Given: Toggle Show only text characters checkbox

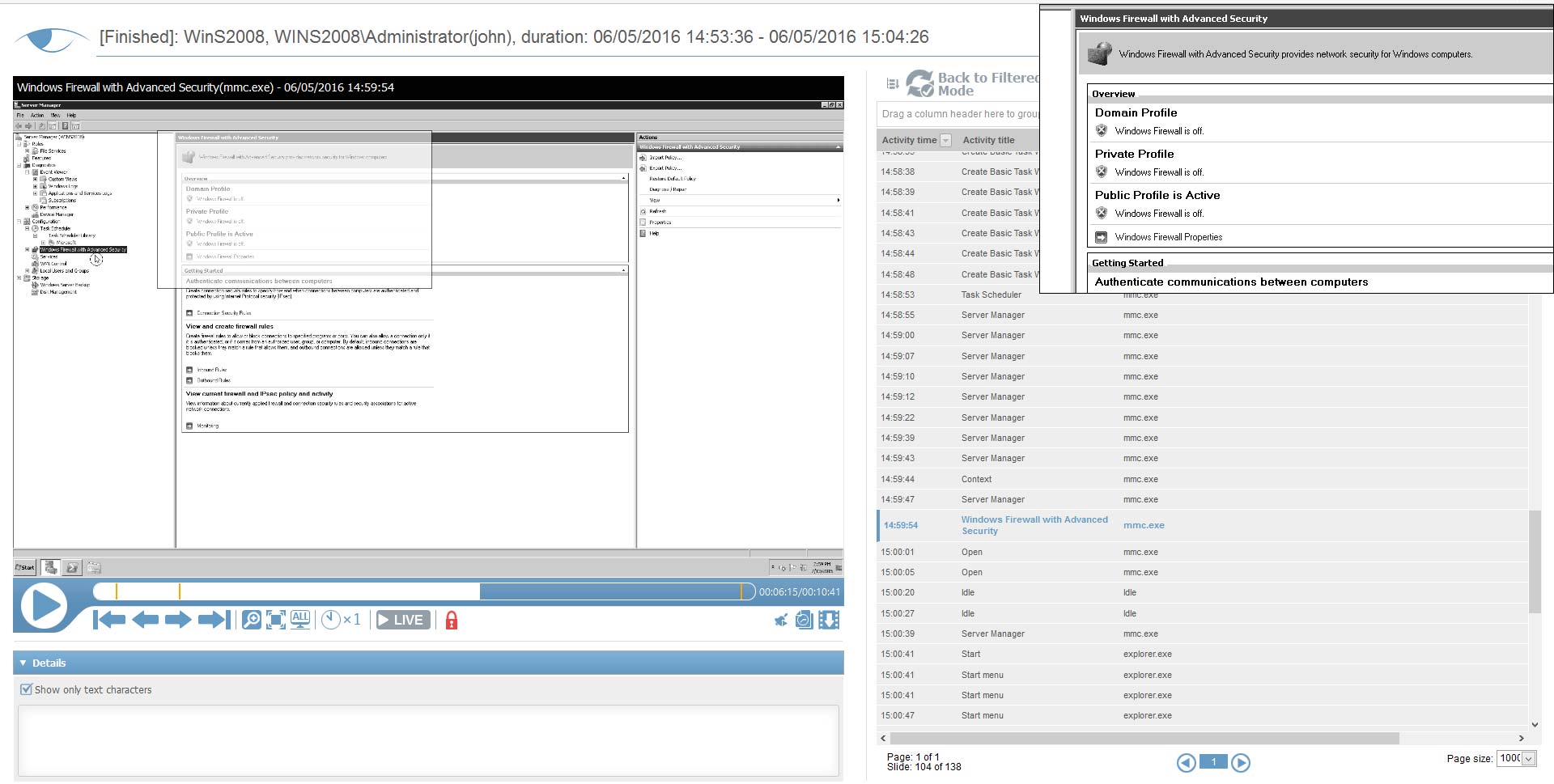Looking at the screenshot, I should point(26,689).
